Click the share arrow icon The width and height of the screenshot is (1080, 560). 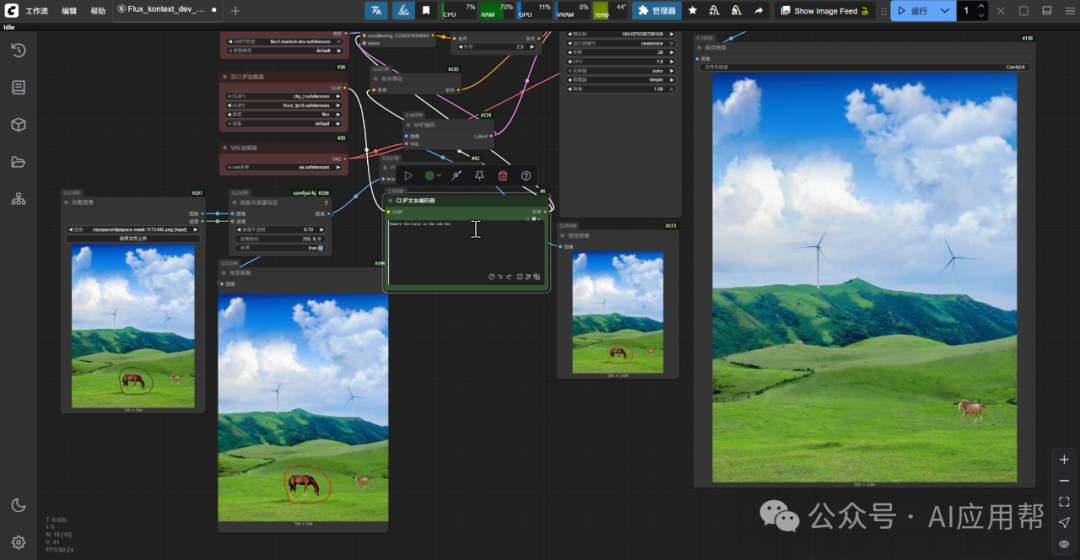[x=758, y=10]
